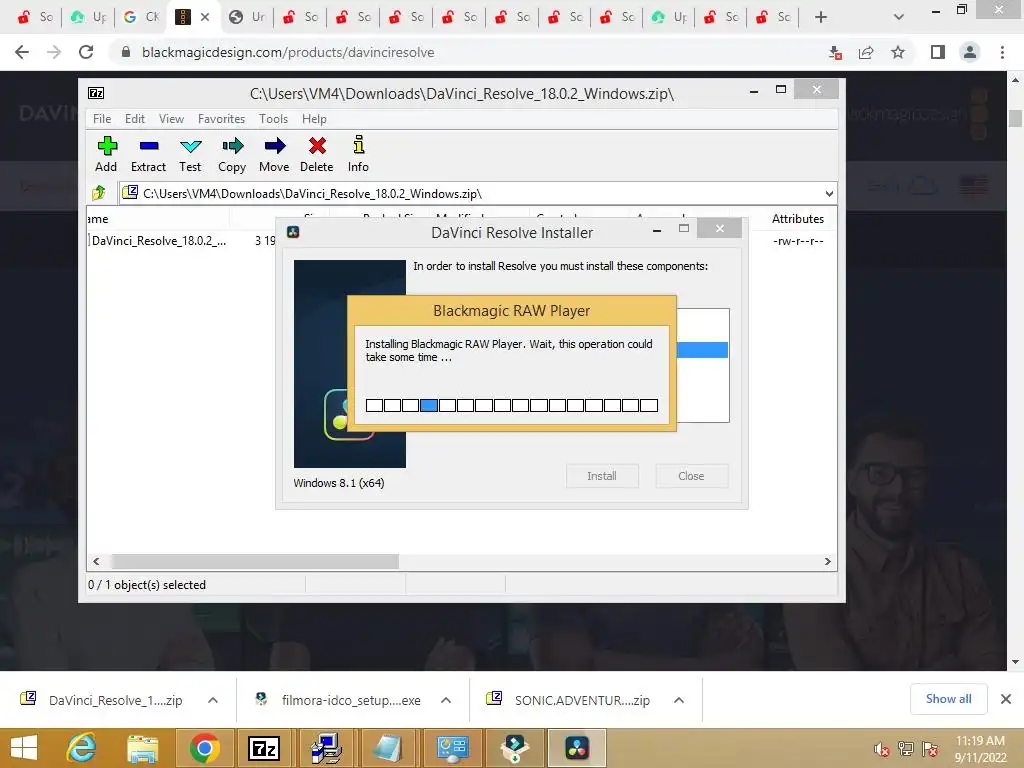This screenshot has width=1024, height=768.
Task: Toggle the Chrome side panel icon
Action: [938, 52]
